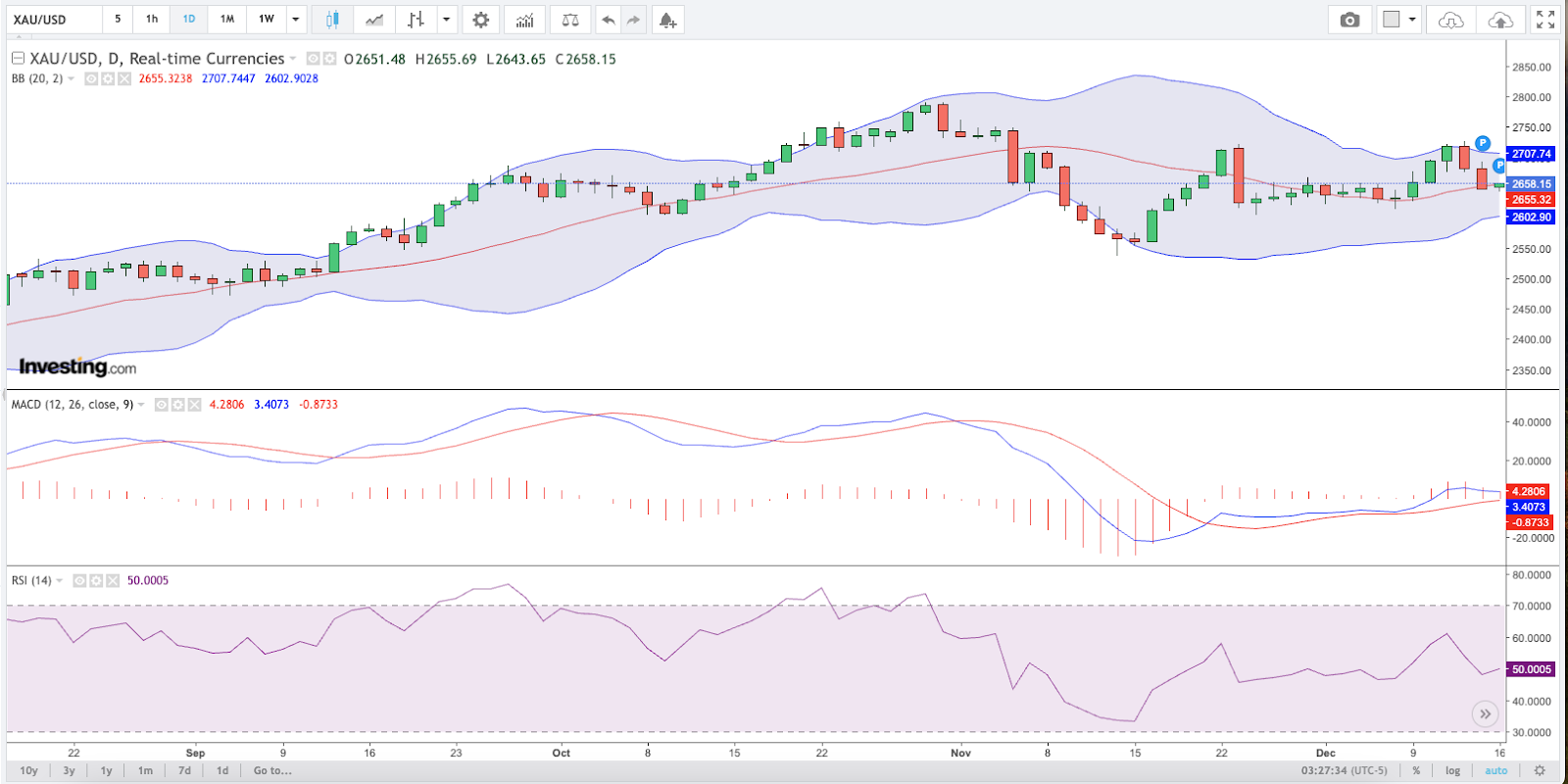Open the bar style dropdown arrow
Viewport: 1568px width, 784px height.
click(447, 20)
